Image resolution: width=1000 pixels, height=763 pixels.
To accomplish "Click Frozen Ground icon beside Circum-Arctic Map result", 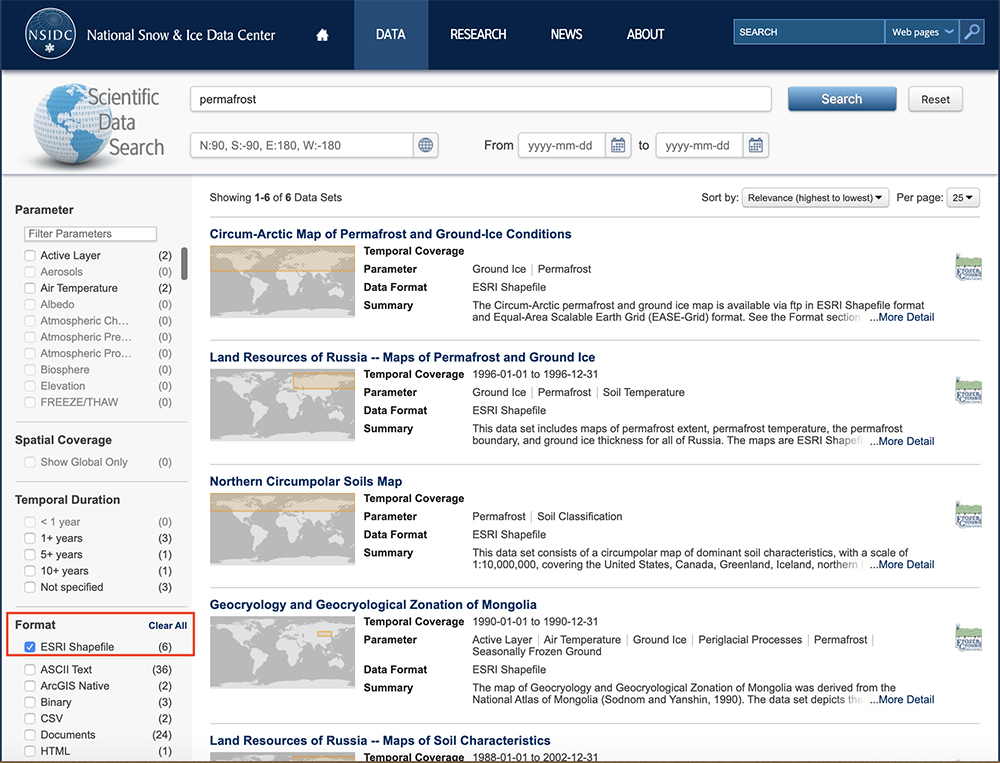I will click(x=968, y=267).
